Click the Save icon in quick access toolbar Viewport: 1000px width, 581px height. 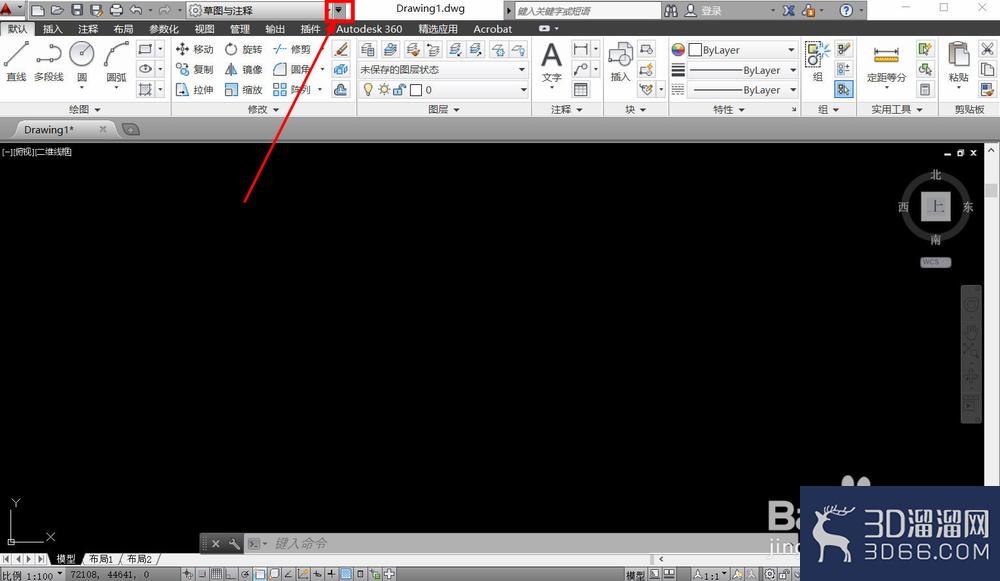pos(77,10)
